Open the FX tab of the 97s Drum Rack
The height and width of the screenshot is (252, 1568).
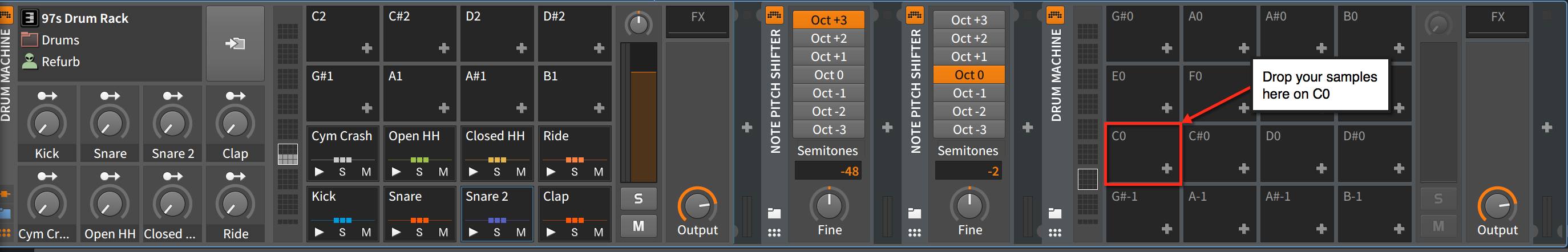coord(698,17)
